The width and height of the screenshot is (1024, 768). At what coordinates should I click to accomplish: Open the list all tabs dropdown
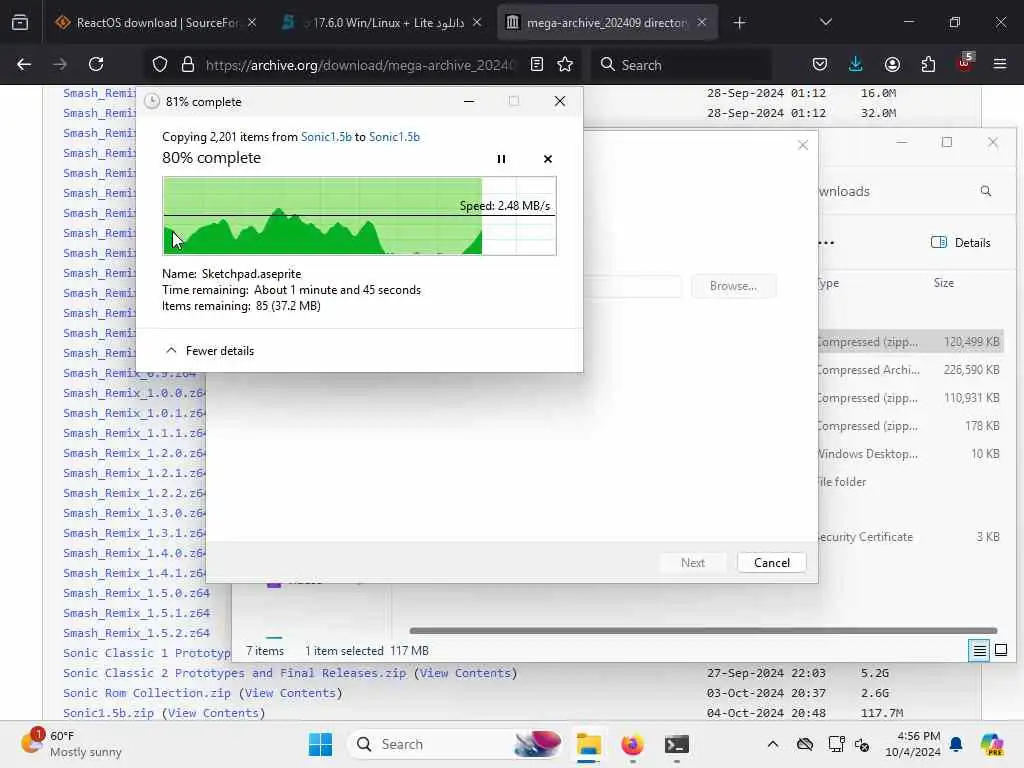tap(825, 23)
